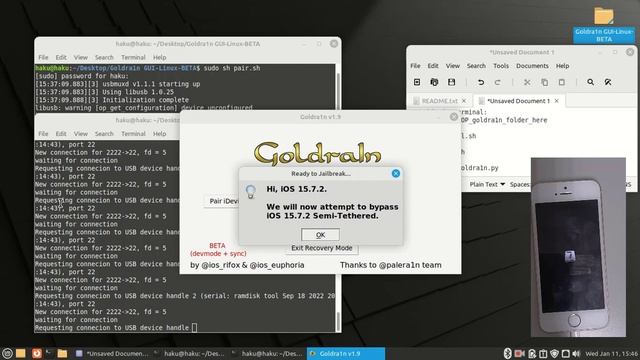Image resolution: width=640 pixels, height=360 pixels.
Task: Switch to Unsaved Document taskbar window
Action: point(112,353)
